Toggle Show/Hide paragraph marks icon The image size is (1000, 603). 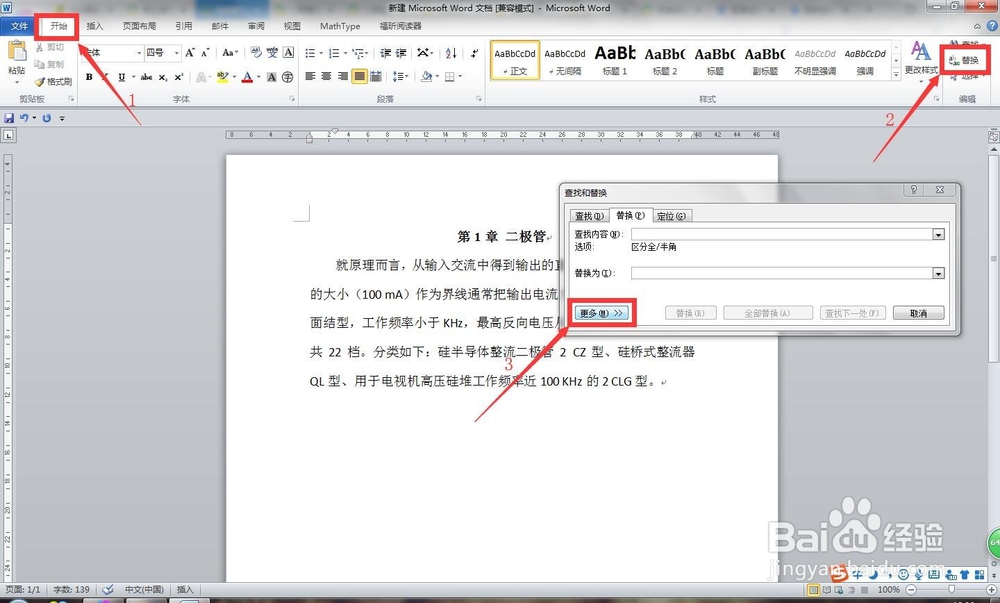pyautogui.click(x=474, y=53)
